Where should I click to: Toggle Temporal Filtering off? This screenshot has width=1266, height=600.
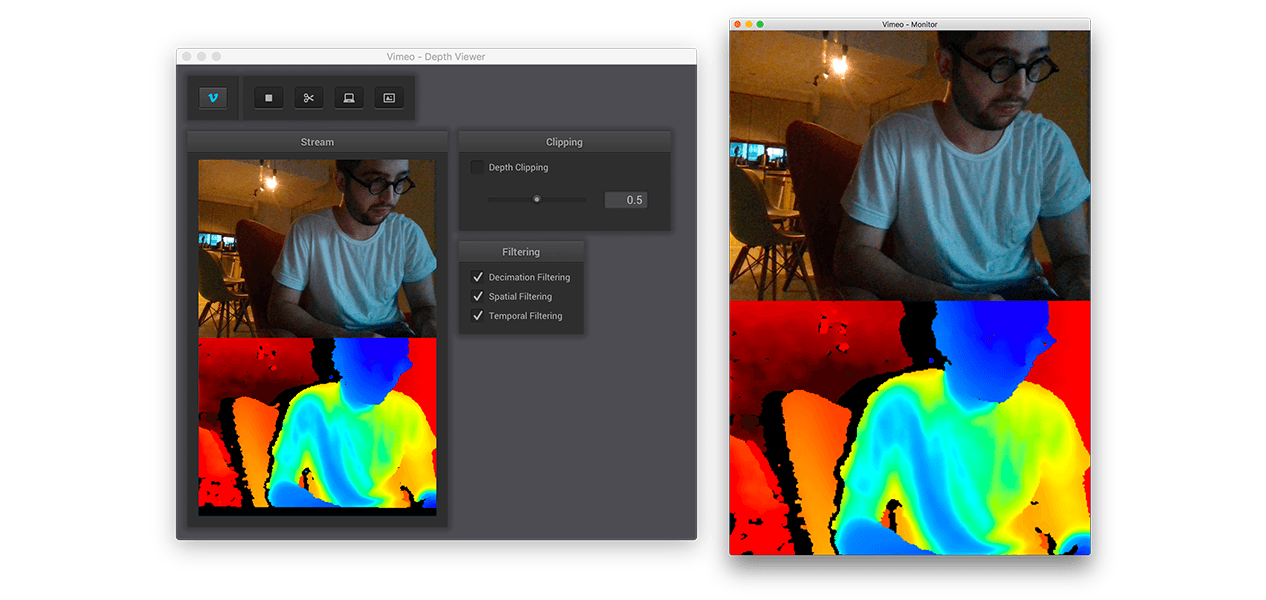pyautogui.click(x=477, y=316)
